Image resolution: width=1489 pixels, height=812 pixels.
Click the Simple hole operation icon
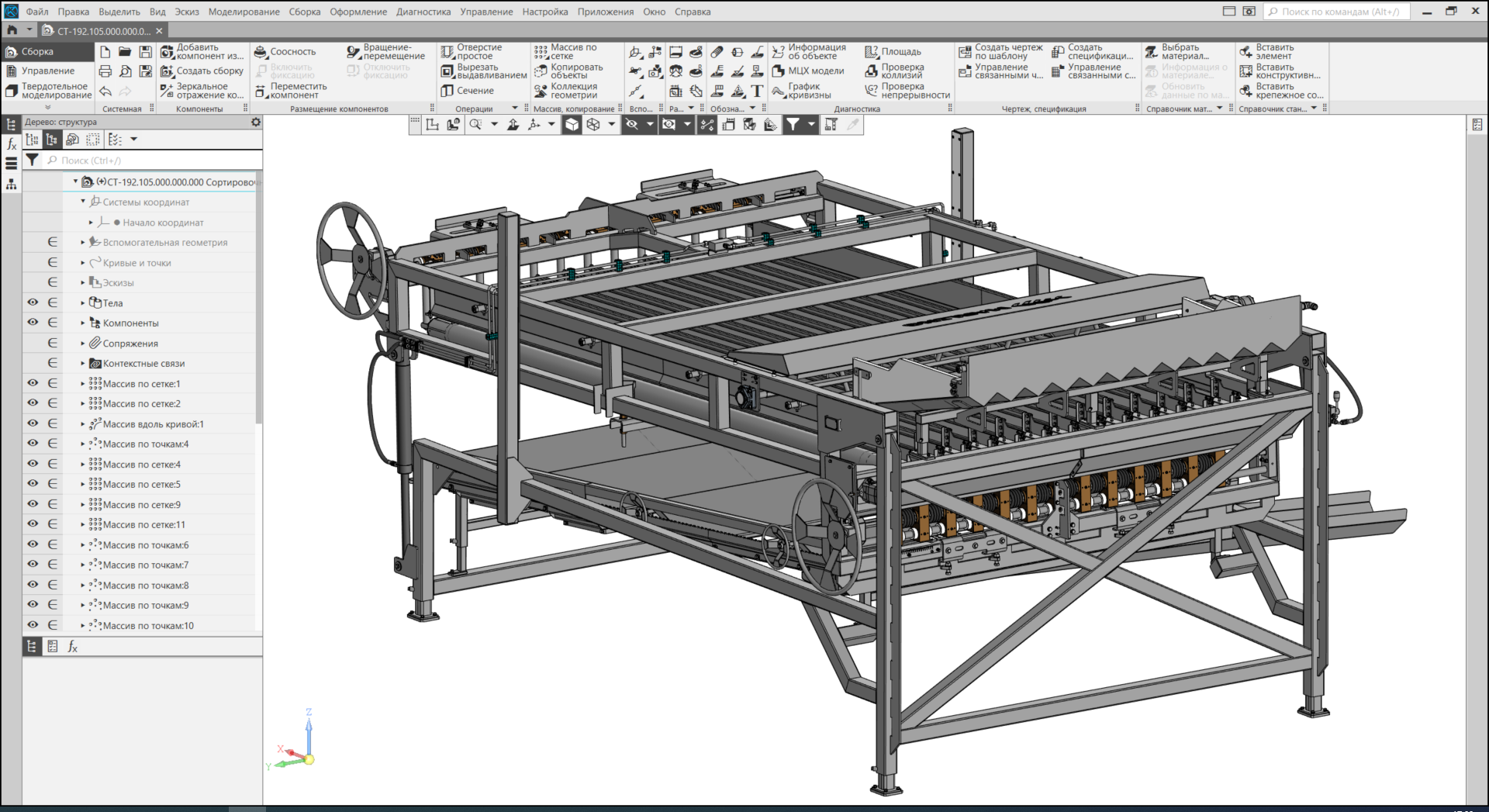tap(447, 52)
